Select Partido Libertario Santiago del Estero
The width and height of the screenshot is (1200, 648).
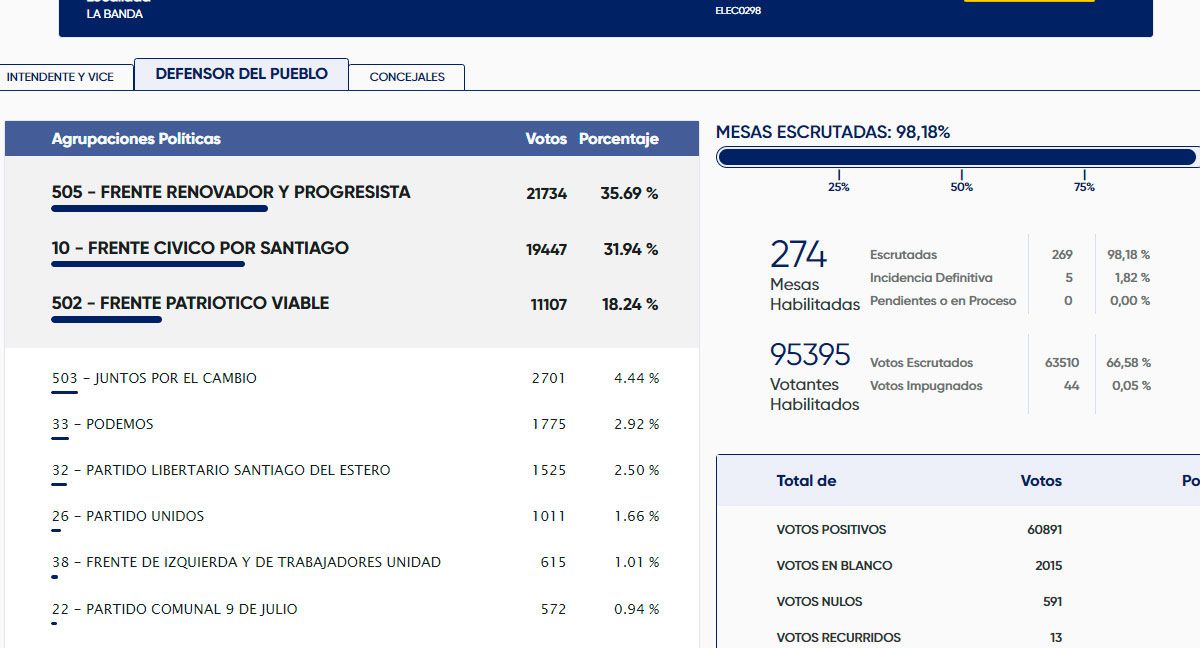tap(221, 470)
